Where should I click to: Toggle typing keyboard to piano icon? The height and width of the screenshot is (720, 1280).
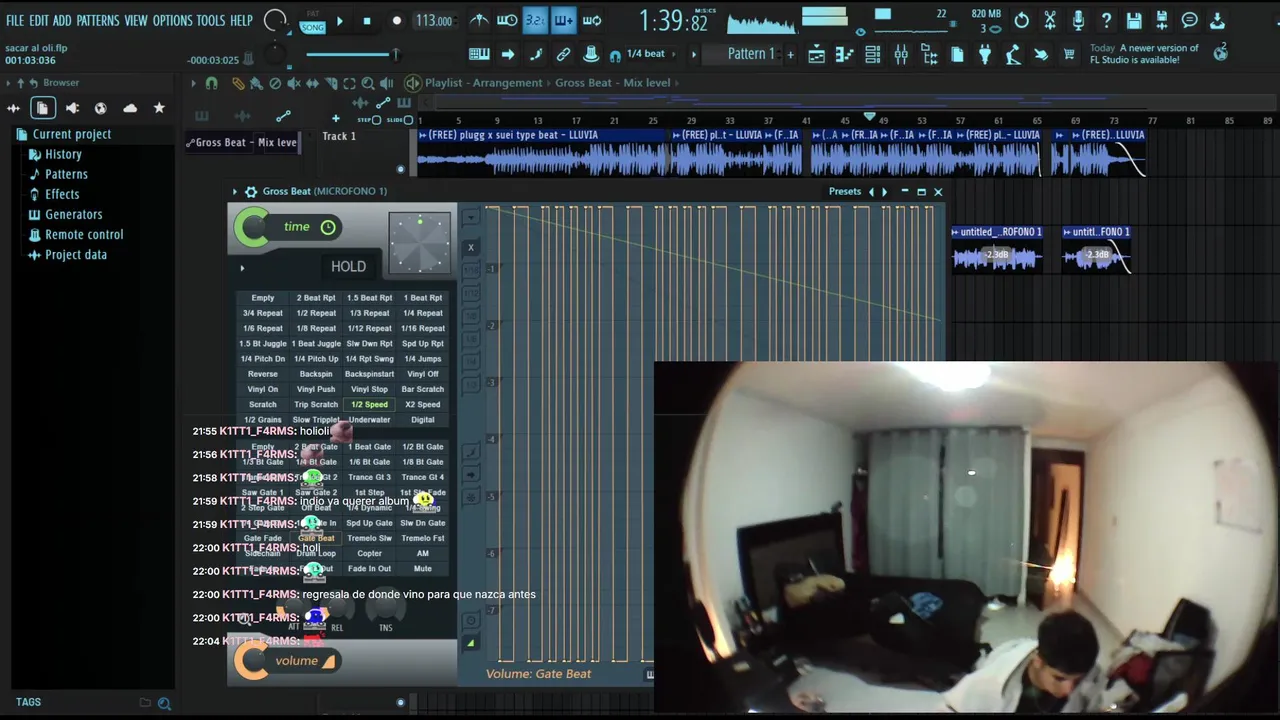coord(479,54)
